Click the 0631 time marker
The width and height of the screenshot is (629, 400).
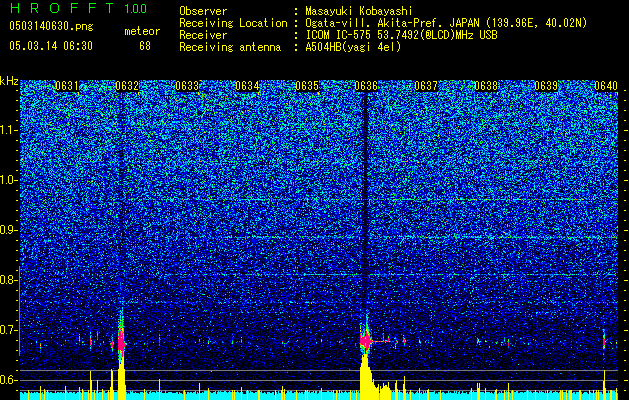point(67,86)
